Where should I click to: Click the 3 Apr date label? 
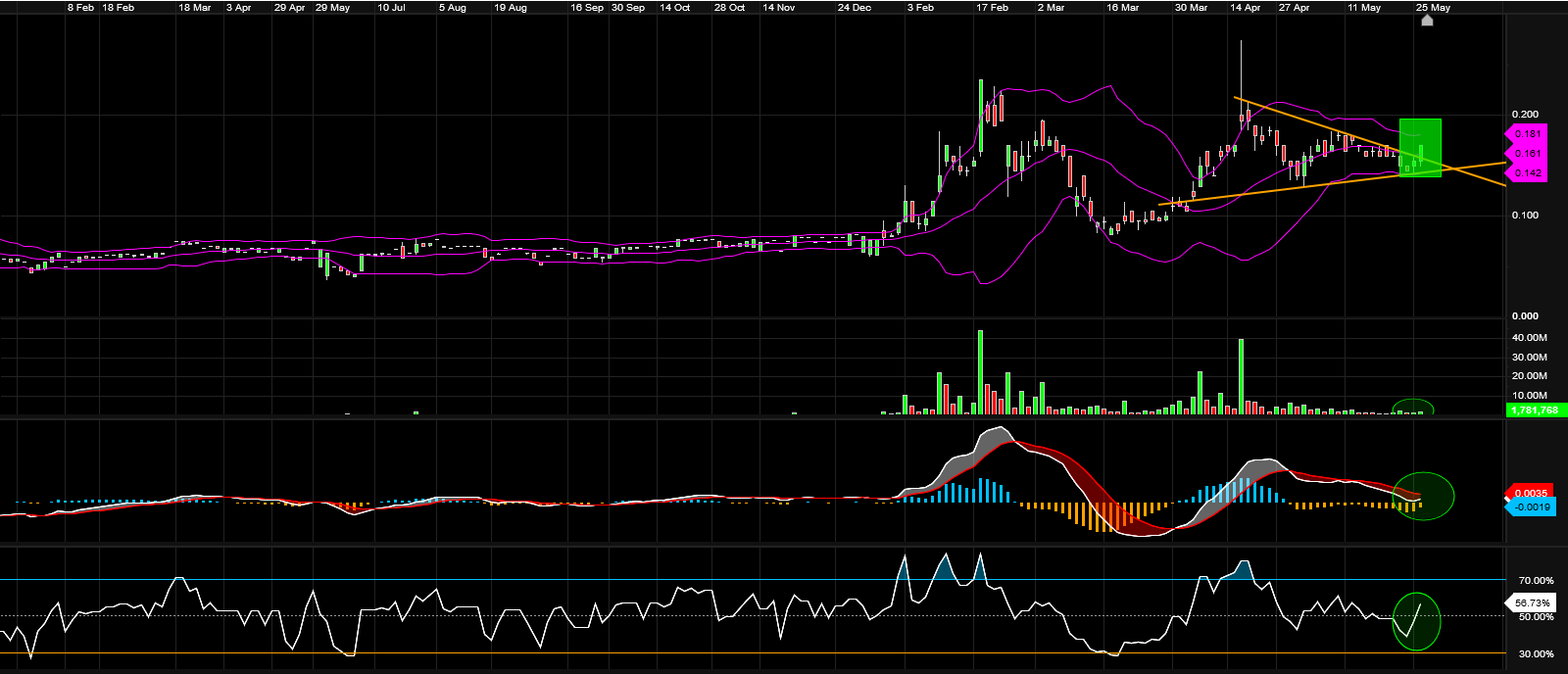click(238, 7)
